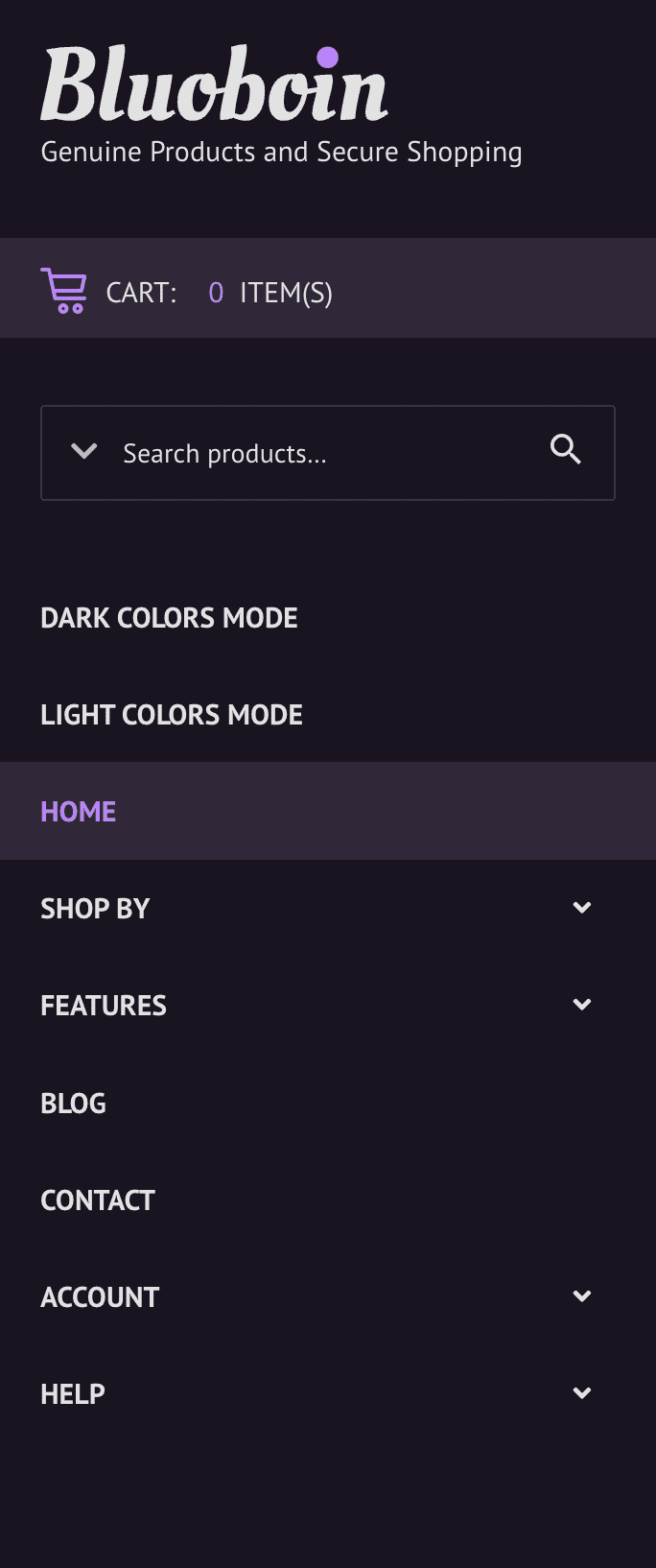Viewport: 656px width, 1568px height.
Task: Click the Account menu label
Action: (100, 1297)
